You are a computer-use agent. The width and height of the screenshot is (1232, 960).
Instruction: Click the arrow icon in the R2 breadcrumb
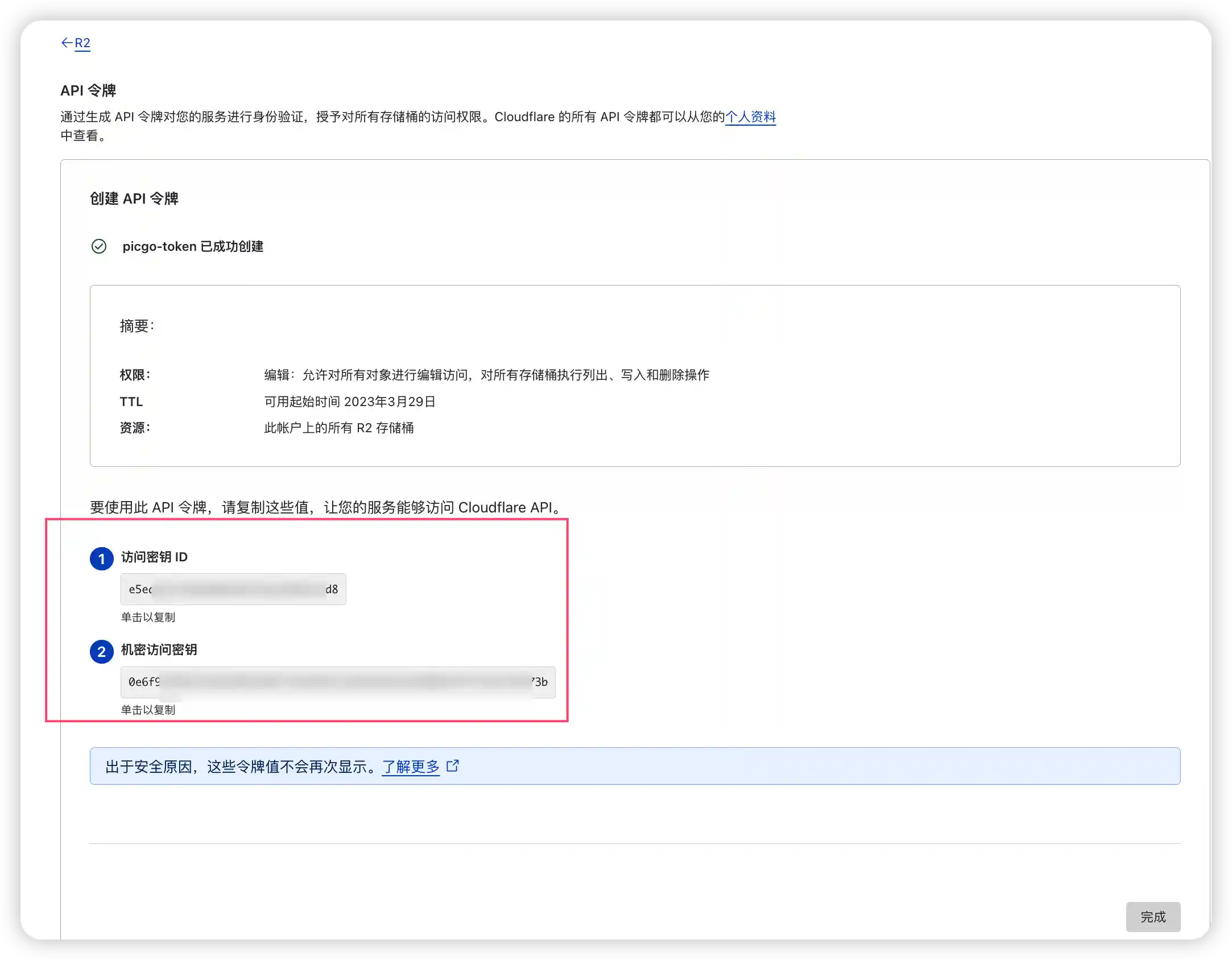[x=67, y=43]
